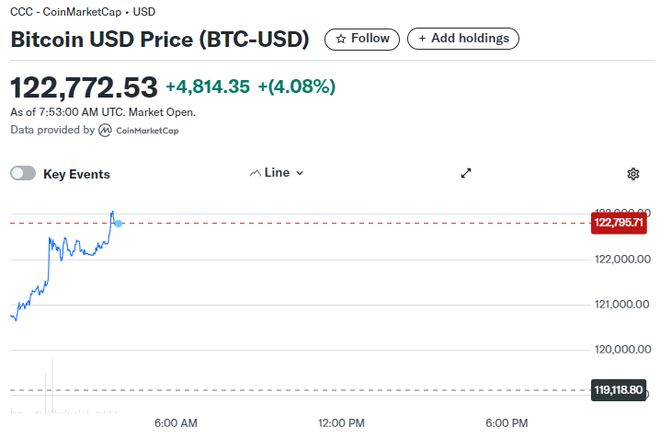This screenshot has width=660, height=439.
Task: Click the Bitcoin USD Price heading
Action: 160,40
